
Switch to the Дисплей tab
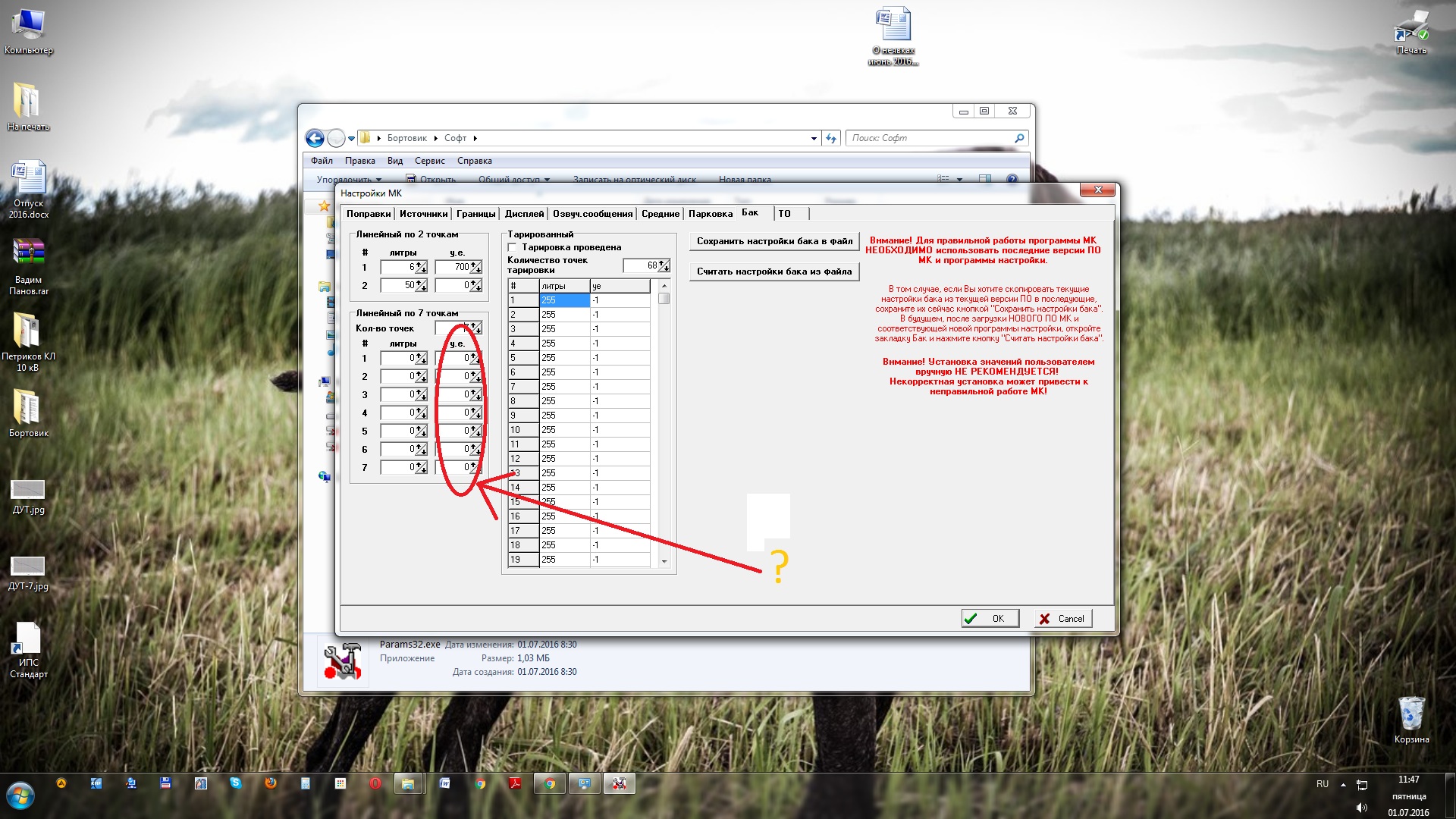[x=524, y=214]
